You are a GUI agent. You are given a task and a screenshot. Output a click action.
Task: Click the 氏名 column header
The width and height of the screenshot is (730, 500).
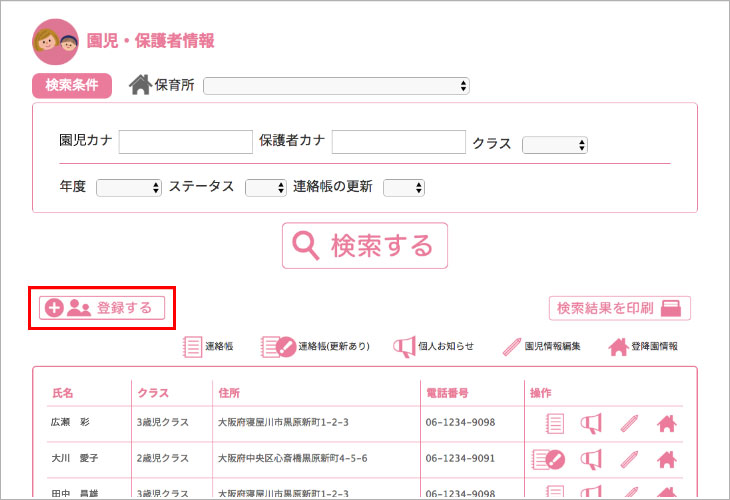62,393
